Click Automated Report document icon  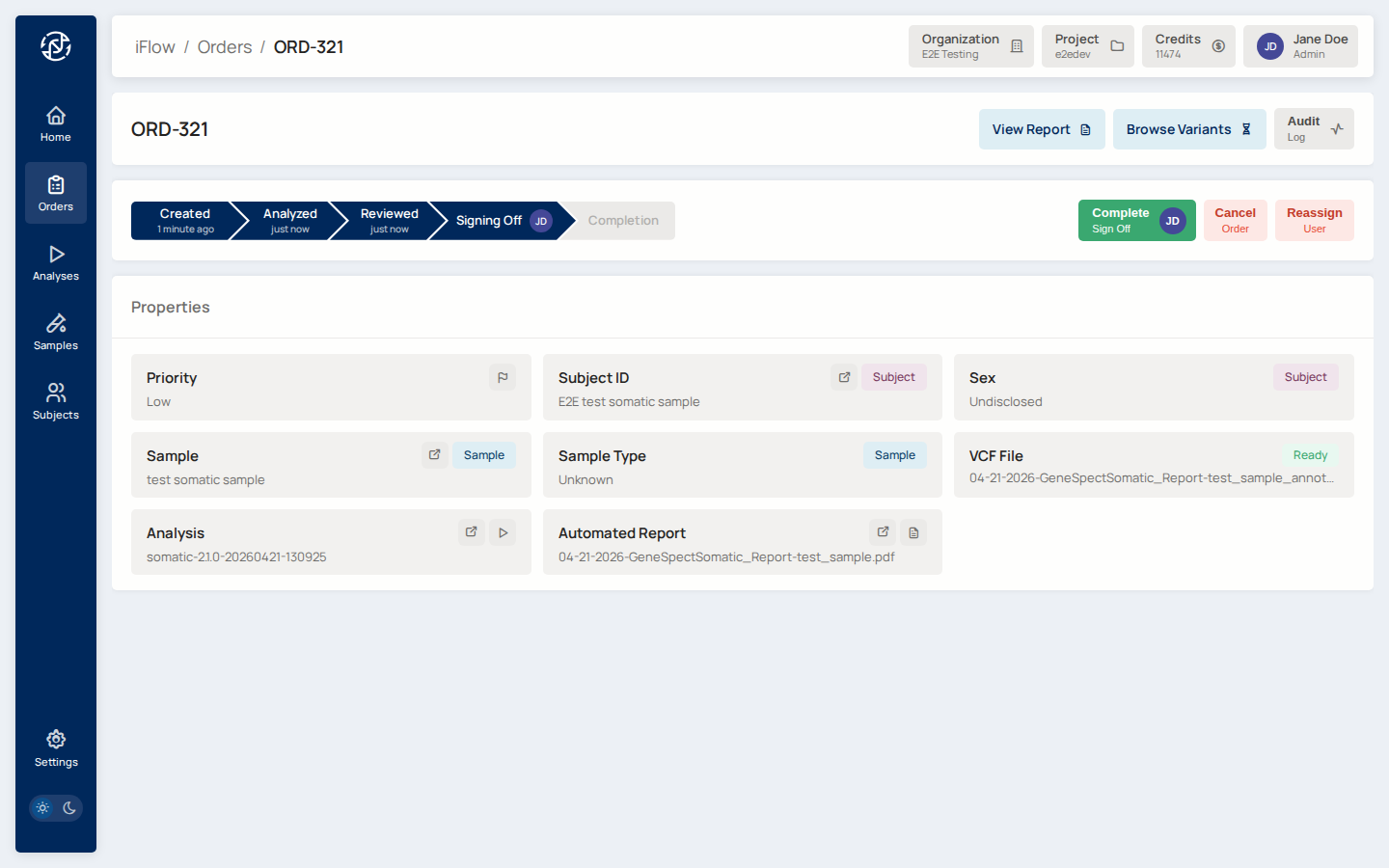(913, 532)
